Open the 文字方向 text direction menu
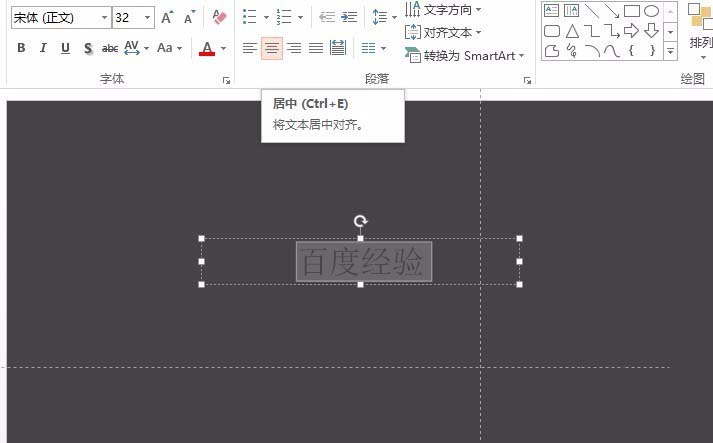This screenshot has width=713, height=443. [443, 9]
